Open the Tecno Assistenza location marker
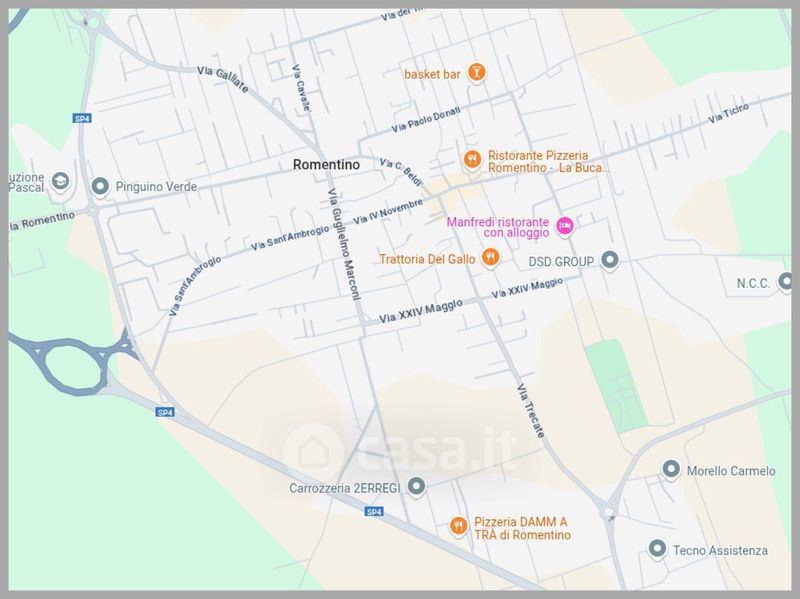The width and height of the screenshot is (800, 599). tap(657, 549)
